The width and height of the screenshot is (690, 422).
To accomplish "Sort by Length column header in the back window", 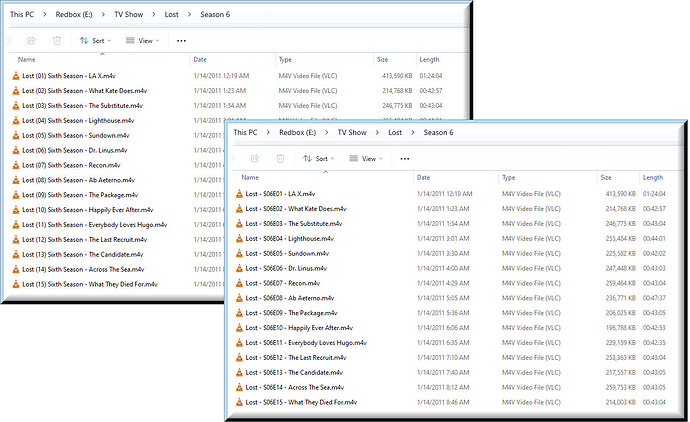I will click(429, 59).
